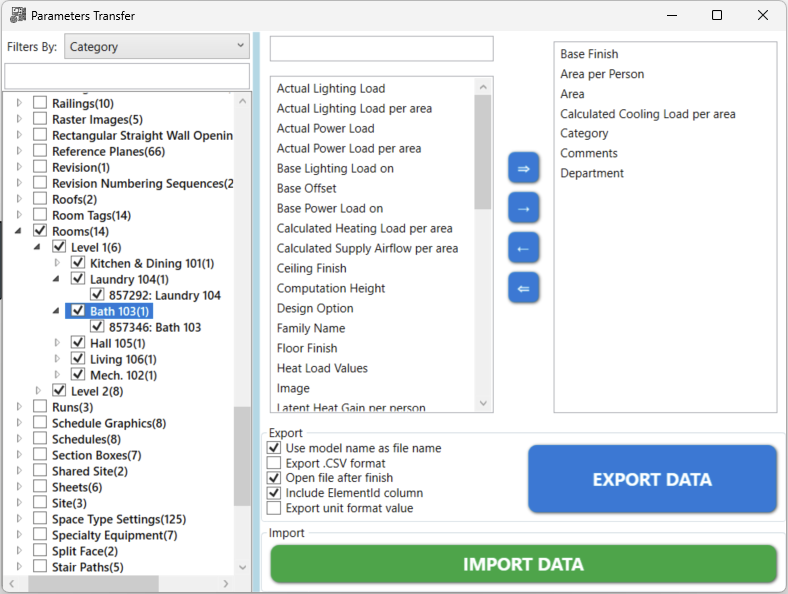Image resolution: width=788 pixels, height=594 pixels.
Task: Select Design Option parameter
Action: click(x=315, y=308)
